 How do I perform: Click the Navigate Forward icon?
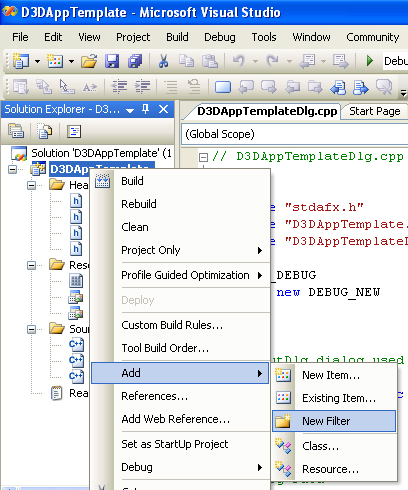tap(340, 61)
